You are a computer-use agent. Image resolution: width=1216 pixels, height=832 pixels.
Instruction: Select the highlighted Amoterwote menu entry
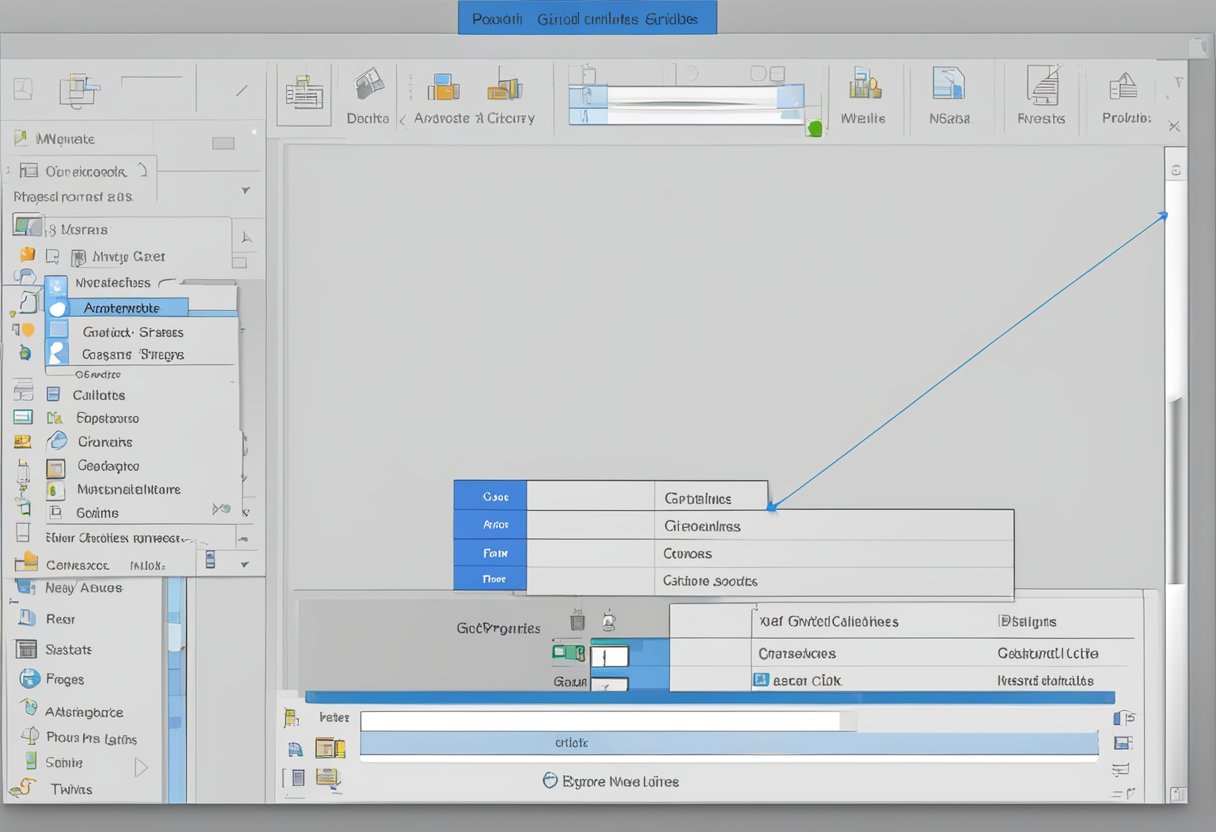(x=120, y=307)
